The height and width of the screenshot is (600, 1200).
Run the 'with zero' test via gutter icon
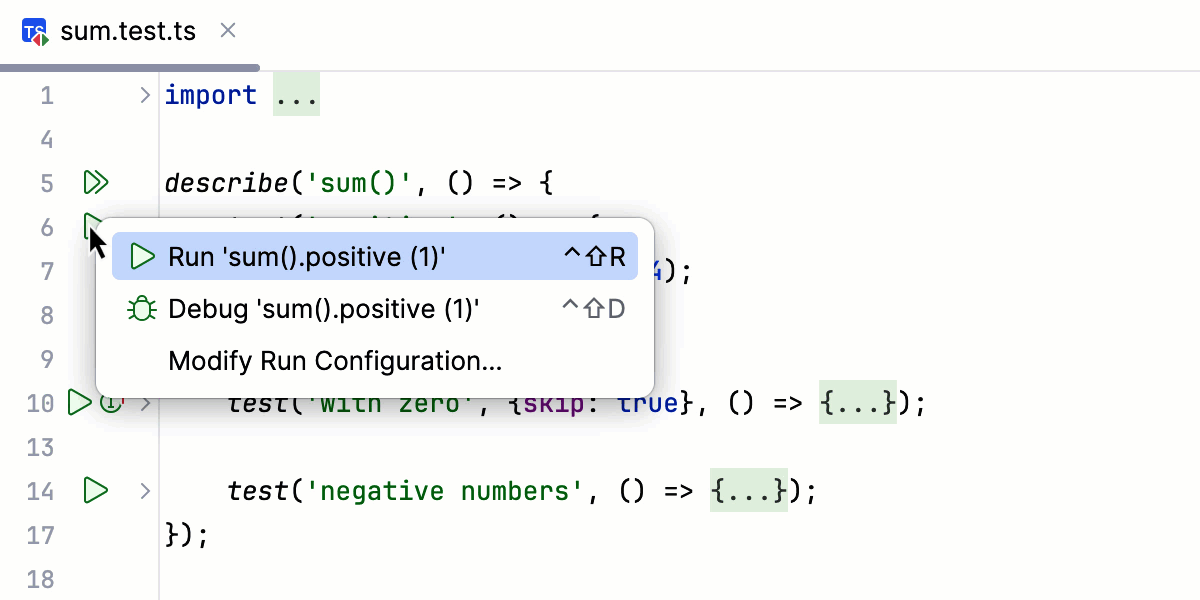pos(78,403)
